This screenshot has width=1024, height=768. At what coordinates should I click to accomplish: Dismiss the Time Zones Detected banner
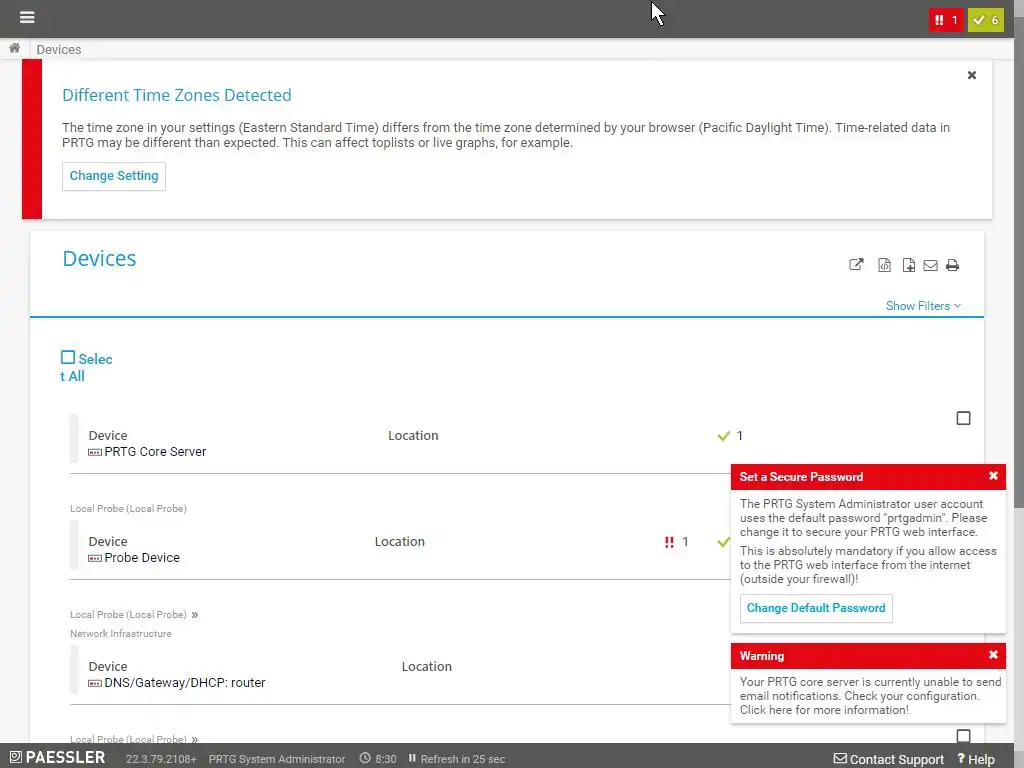coord(972,75)
